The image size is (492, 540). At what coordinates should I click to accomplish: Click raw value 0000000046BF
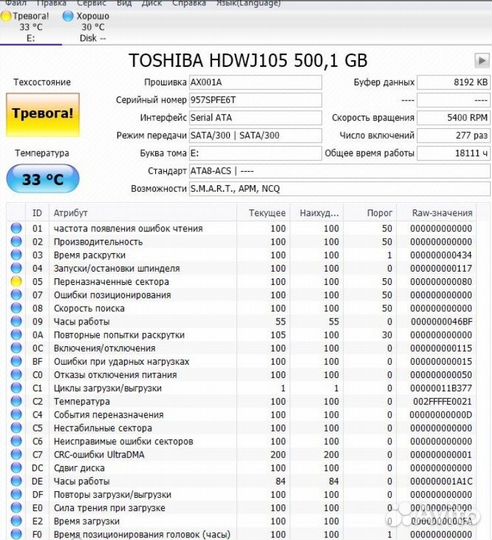click(441, 322)
